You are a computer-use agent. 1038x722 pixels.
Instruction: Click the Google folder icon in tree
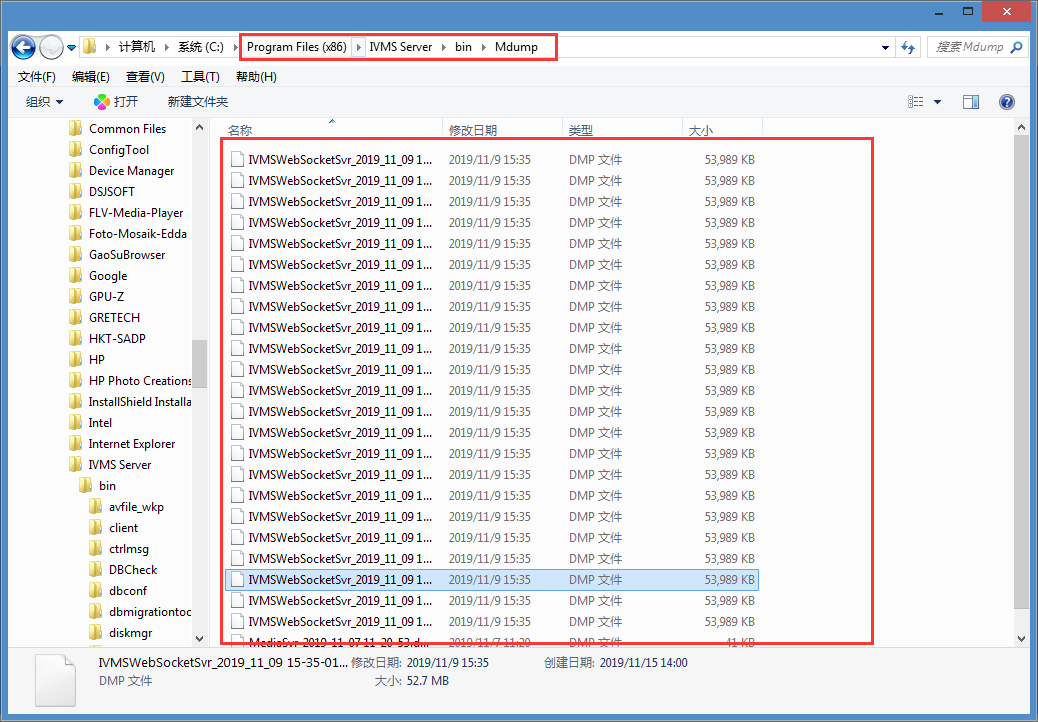click(75, 276)
